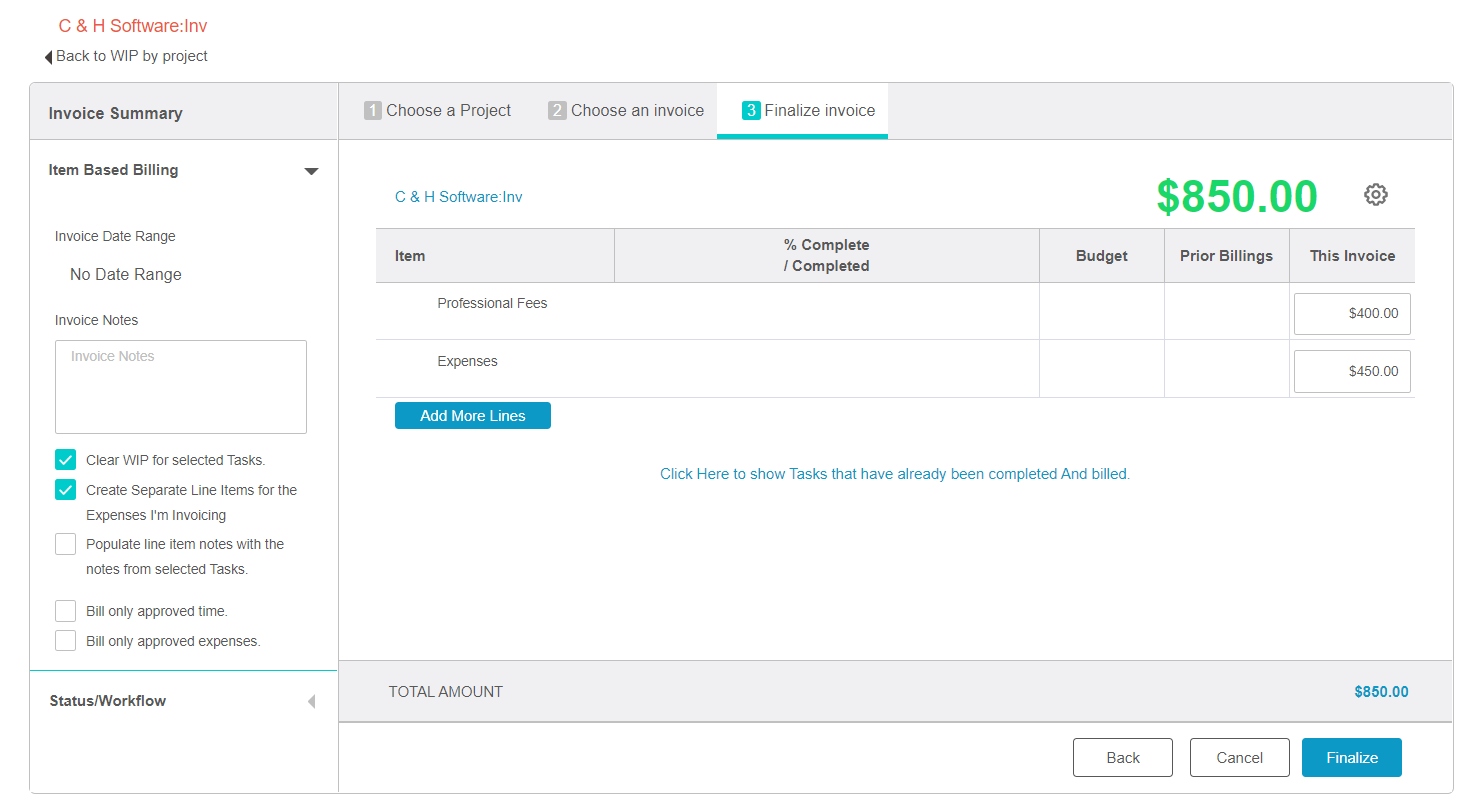Enable Populate line item notes checkbox
The image size is (1468, 802).
(66, 544)
